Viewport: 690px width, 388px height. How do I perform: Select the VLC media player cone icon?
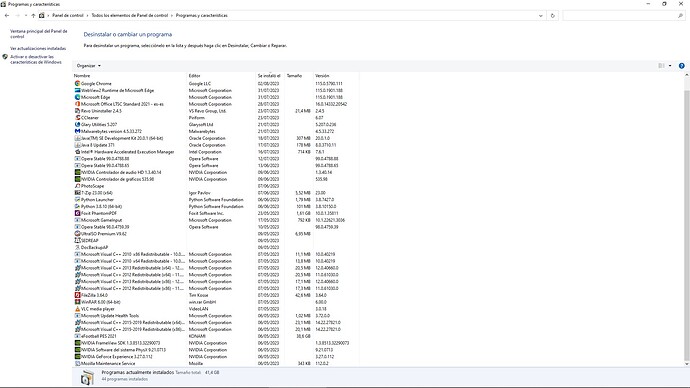coord(77,309)
